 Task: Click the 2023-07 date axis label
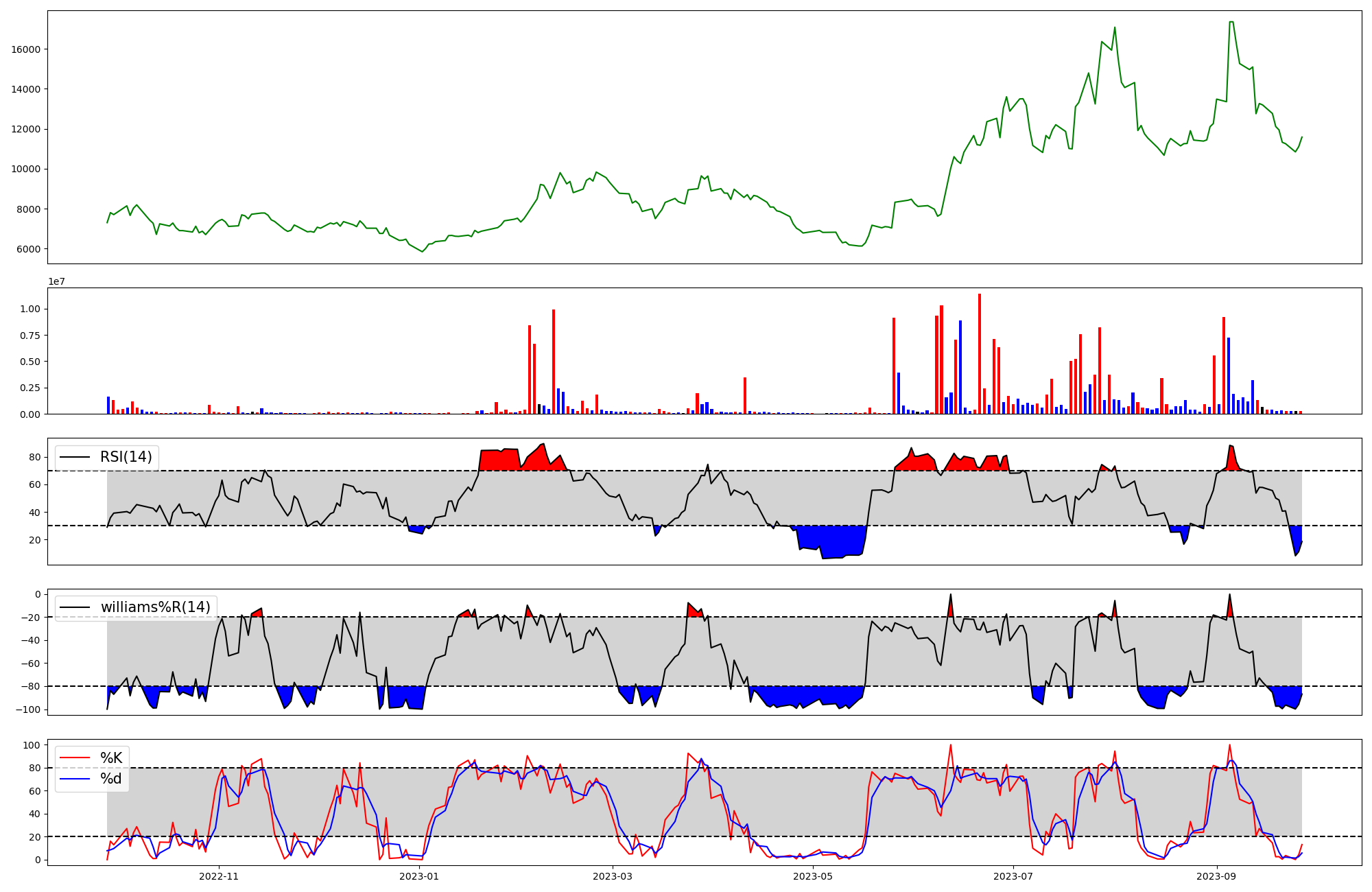1013,876
